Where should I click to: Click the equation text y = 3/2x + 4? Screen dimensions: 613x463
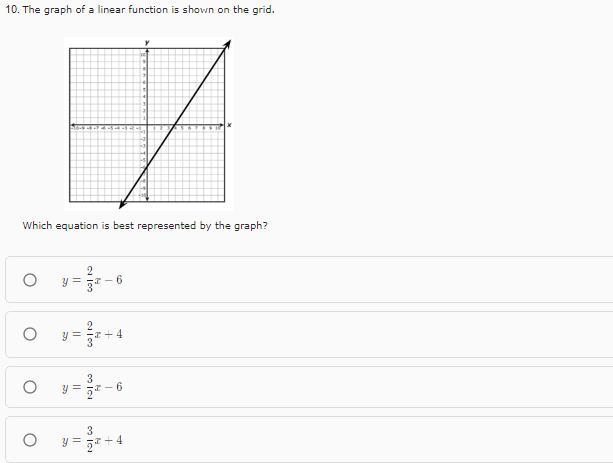point(92,440)
